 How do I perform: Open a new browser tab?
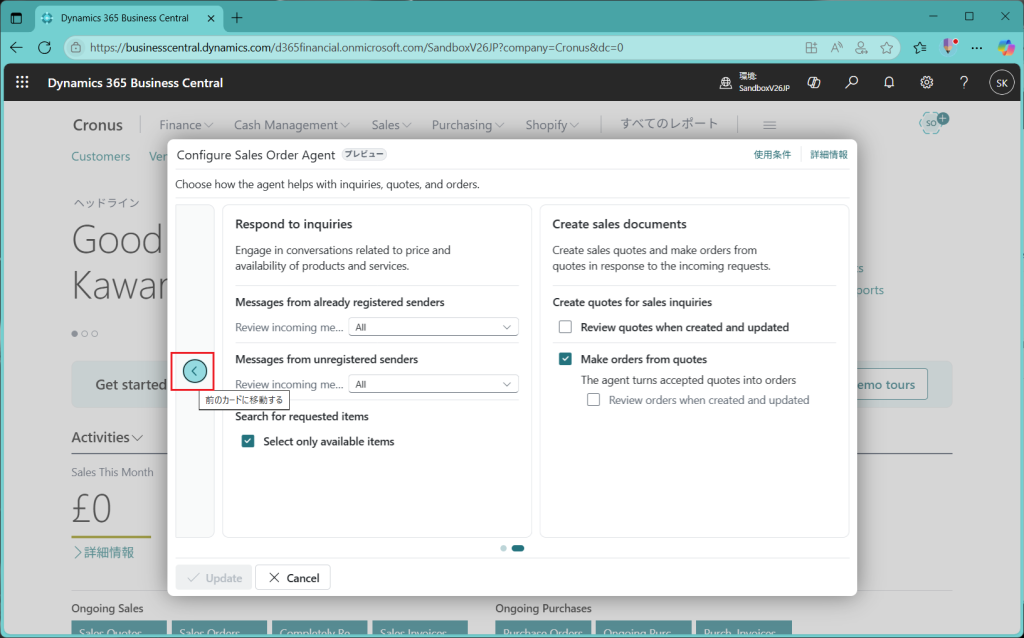coord(237,18)
